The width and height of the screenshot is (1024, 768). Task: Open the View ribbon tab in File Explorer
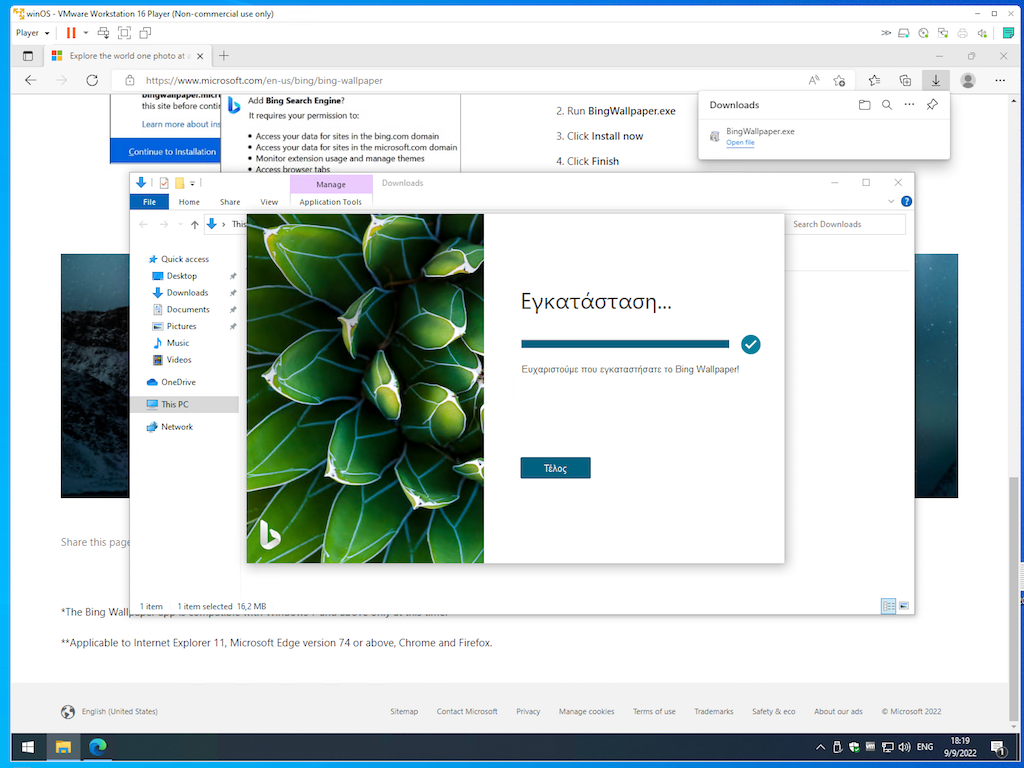pyautogui.click(x=269, y=202)
